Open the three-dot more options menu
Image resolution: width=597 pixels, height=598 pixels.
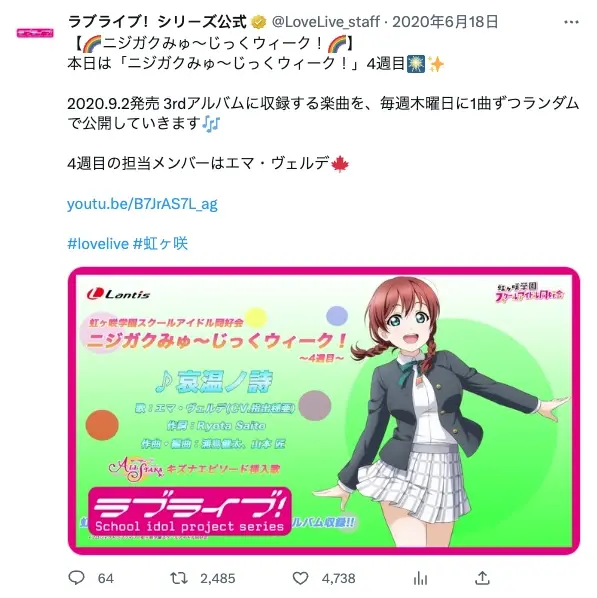coord(571,22)
